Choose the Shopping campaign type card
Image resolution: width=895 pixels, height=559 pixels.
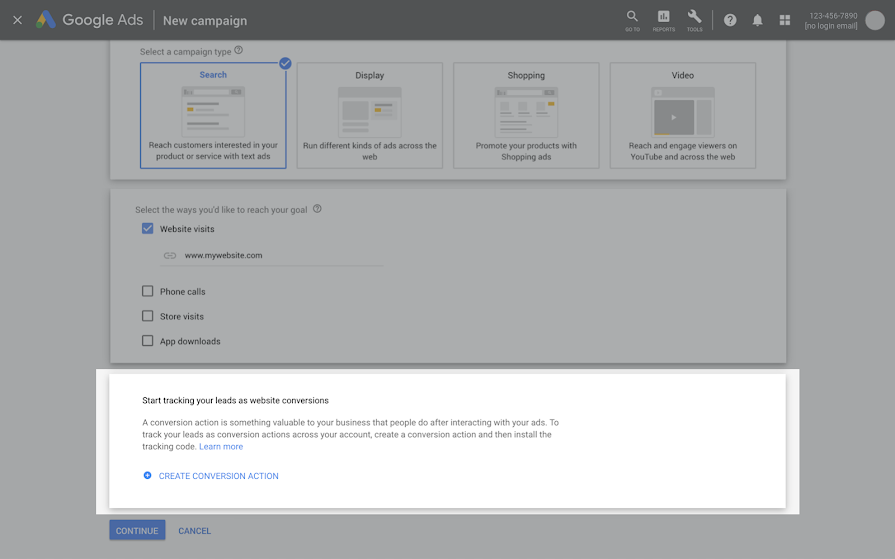[526, 115]
